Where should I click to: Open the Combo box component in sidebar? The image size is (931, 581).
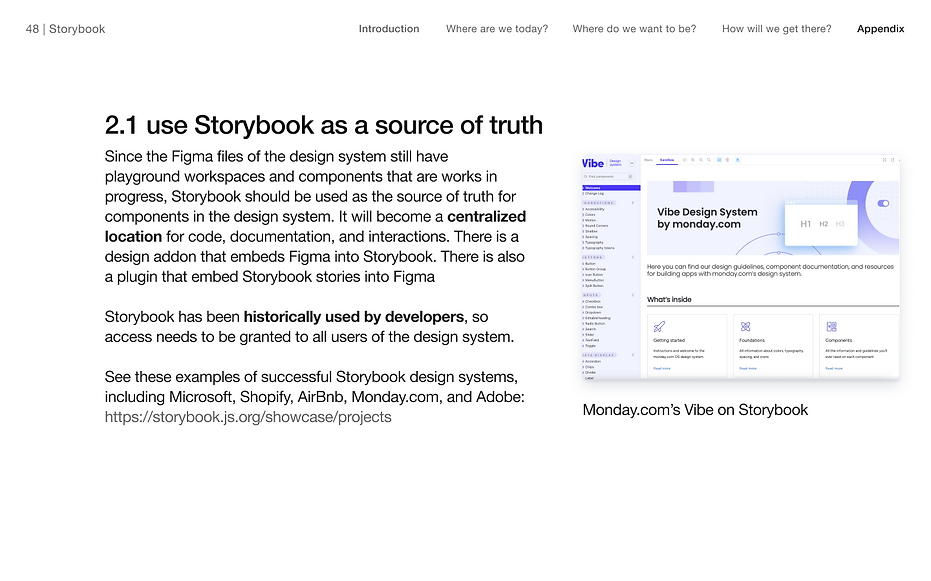pyautogui.click(x=594, y=307)
